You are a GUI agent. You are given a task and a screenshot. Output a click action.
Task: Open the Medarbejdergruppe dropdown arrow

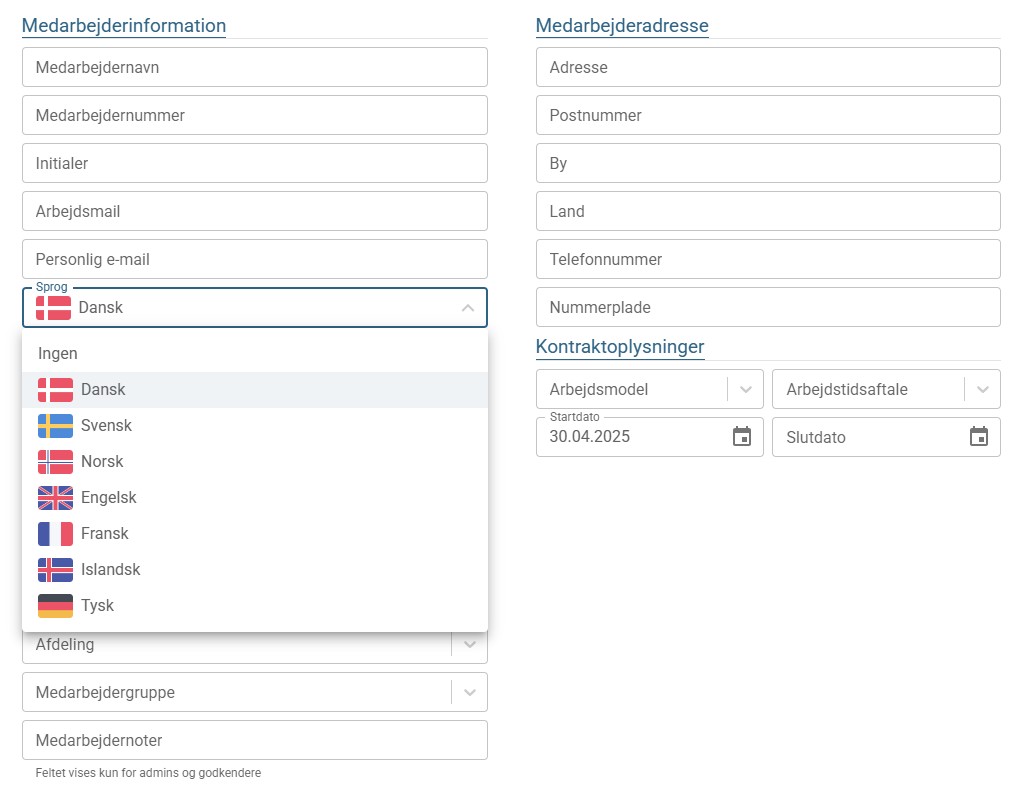tap(469, 692)
